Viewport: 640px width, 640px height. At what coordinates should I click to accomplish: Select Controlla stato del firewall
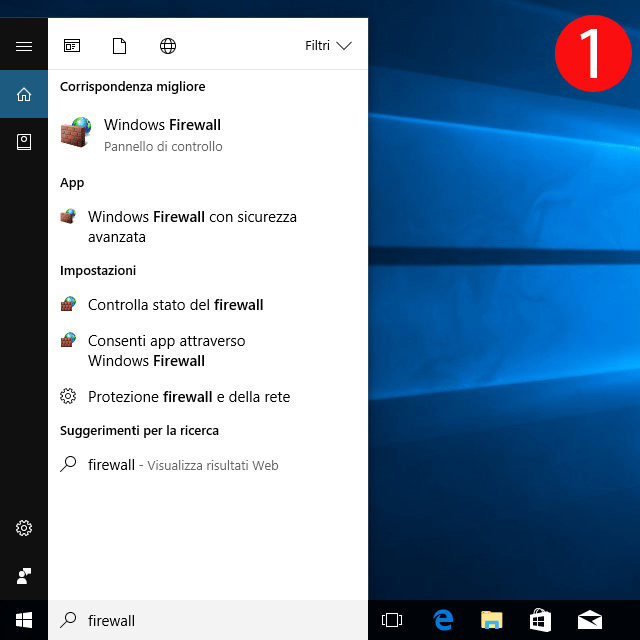[175, 305]
